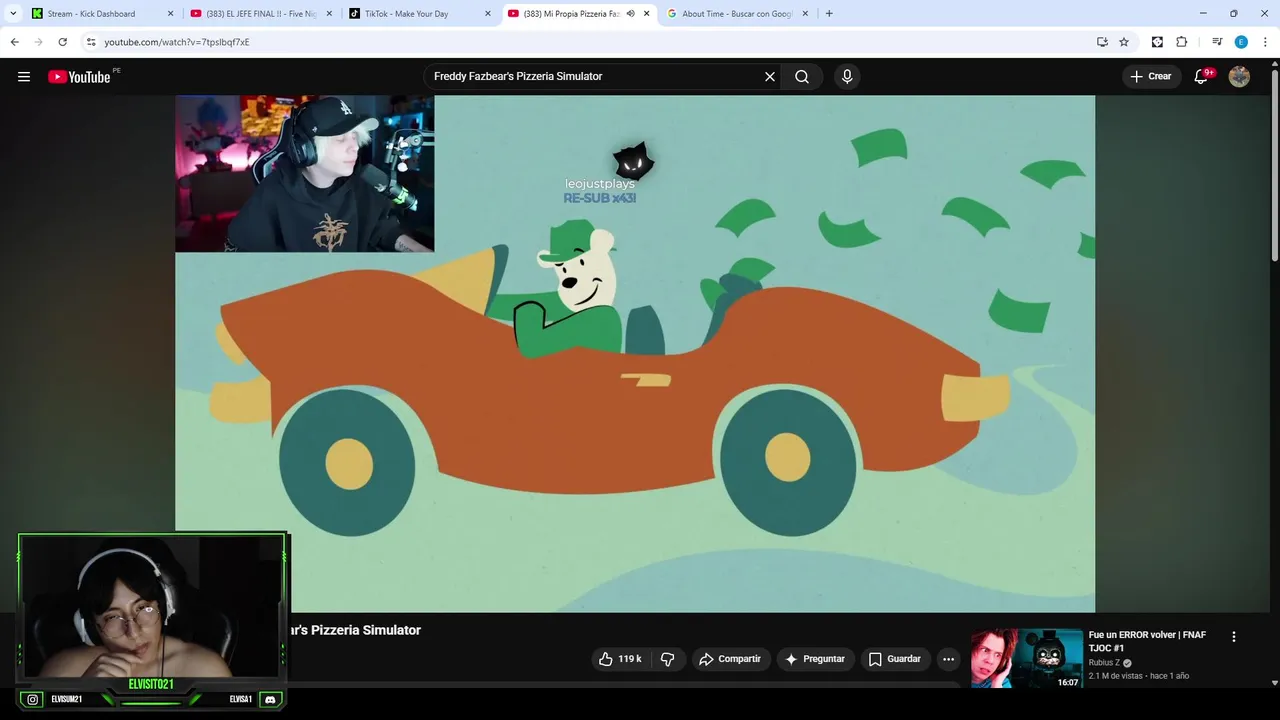The height and width of the screenshot is (720, 1280).
Task: Like the video with 119 k likes
Action: (x=620, y=659)
